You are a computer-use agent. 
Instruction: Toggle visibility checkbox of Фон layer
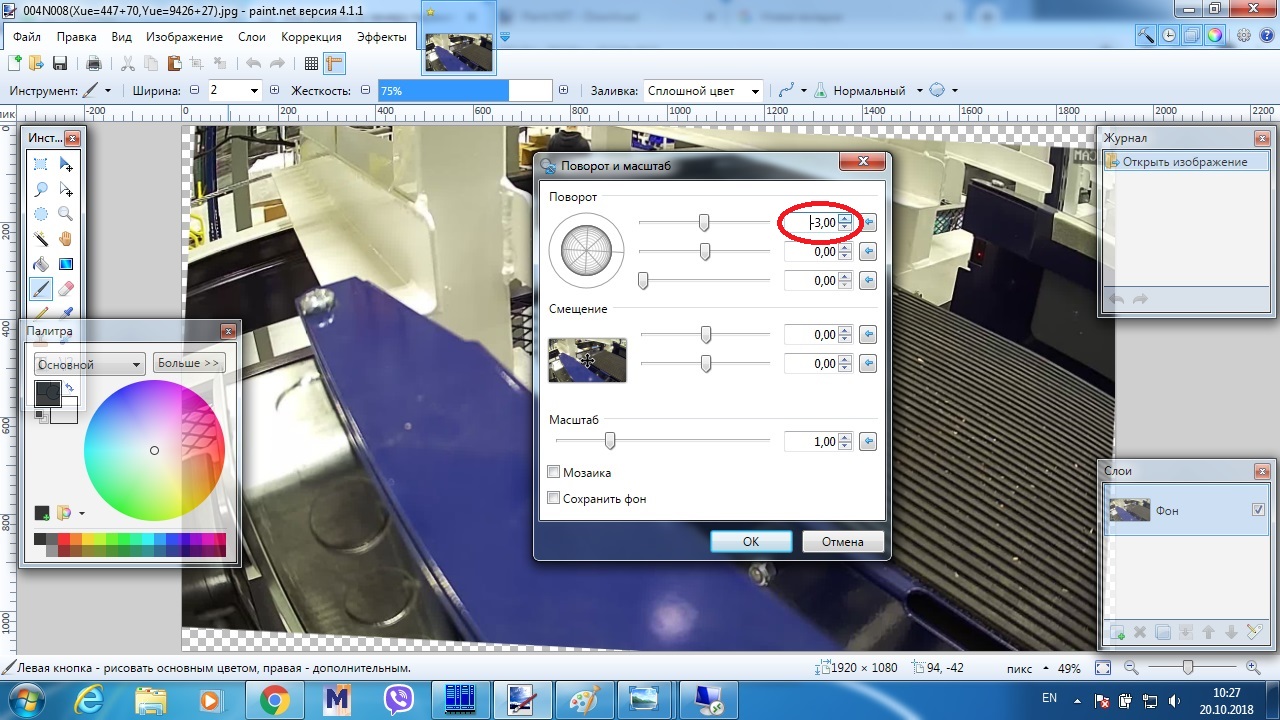click(x=1258, y=510)
